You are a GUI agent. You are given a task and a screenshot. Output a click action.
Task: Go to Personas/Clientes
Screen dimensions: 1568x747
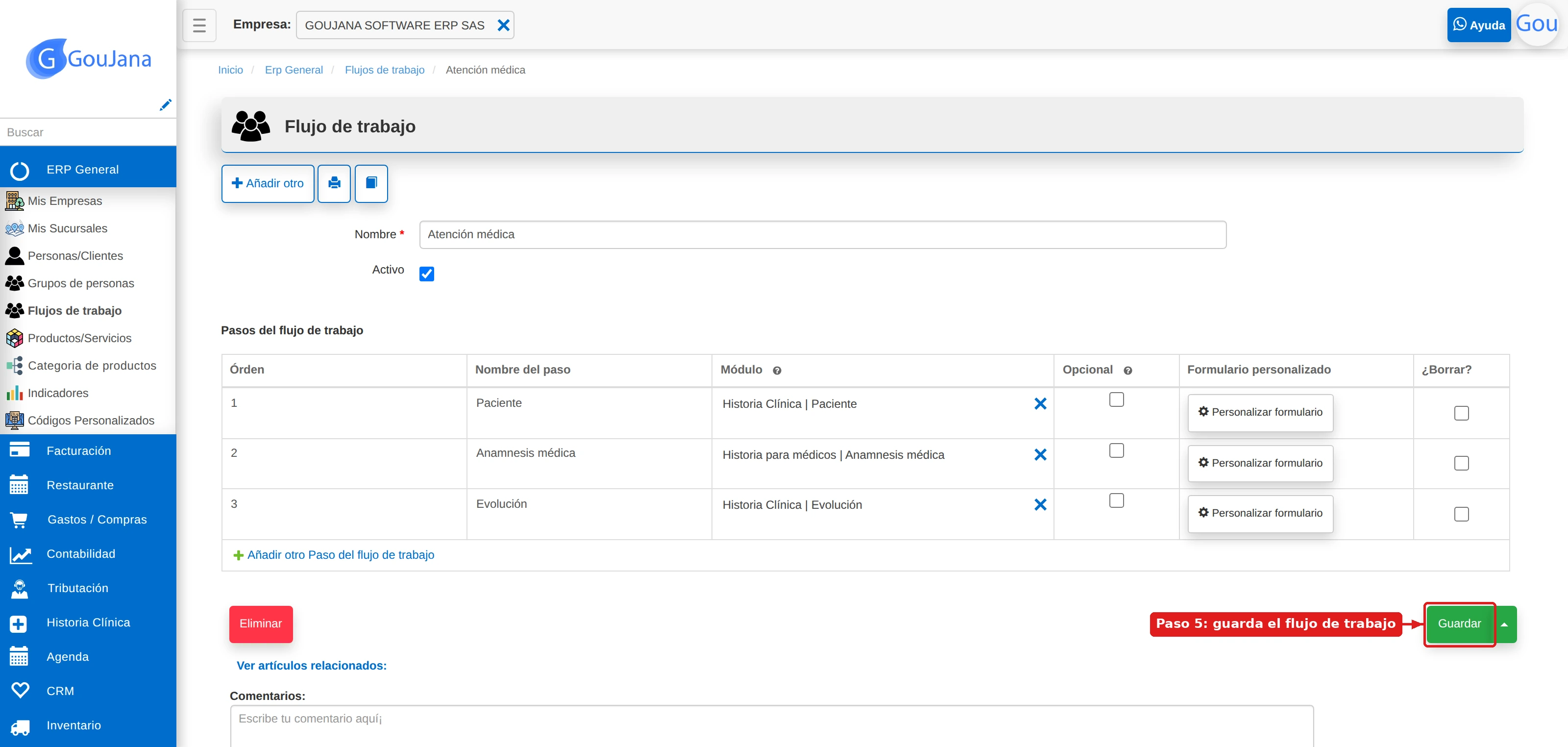[x=88, y=256]
